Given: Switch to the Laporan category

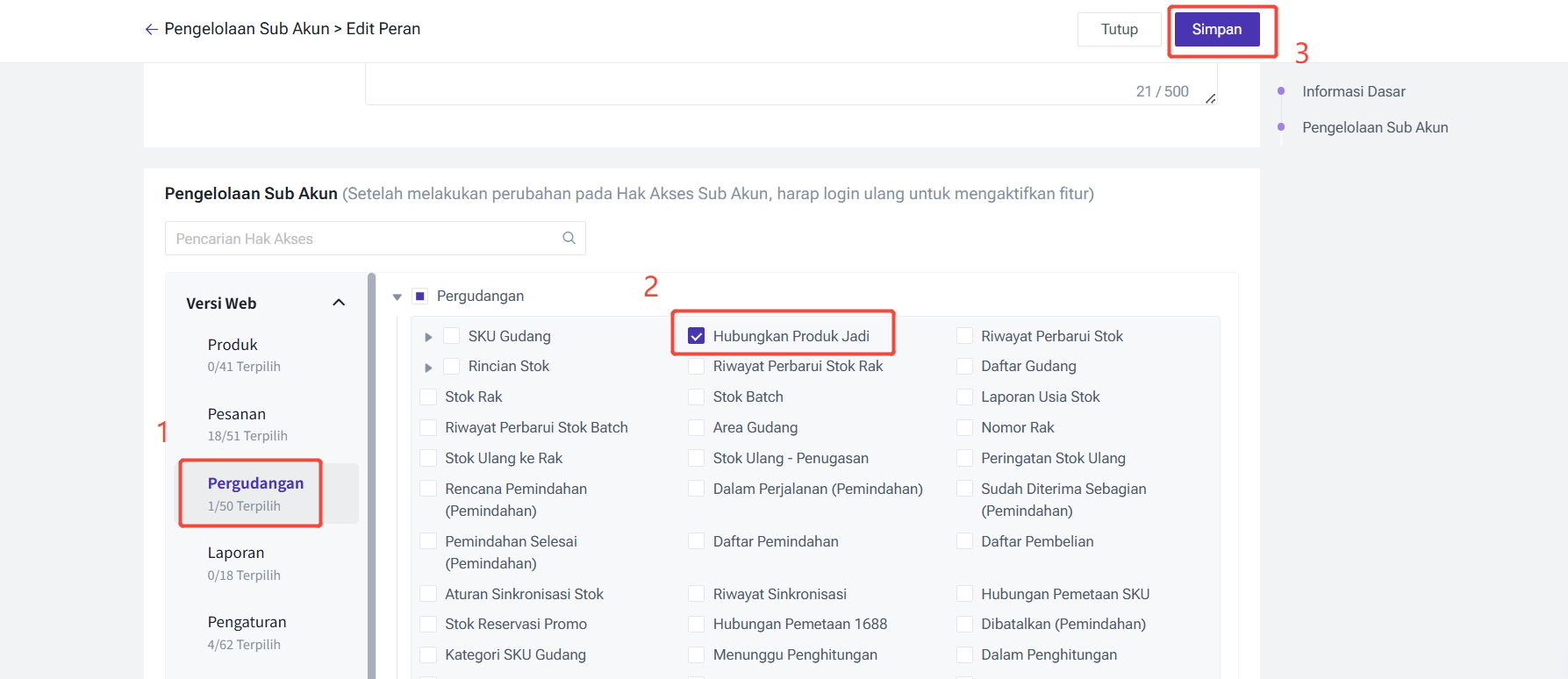Looking at the screenshot, I should [x=236, y=553].
